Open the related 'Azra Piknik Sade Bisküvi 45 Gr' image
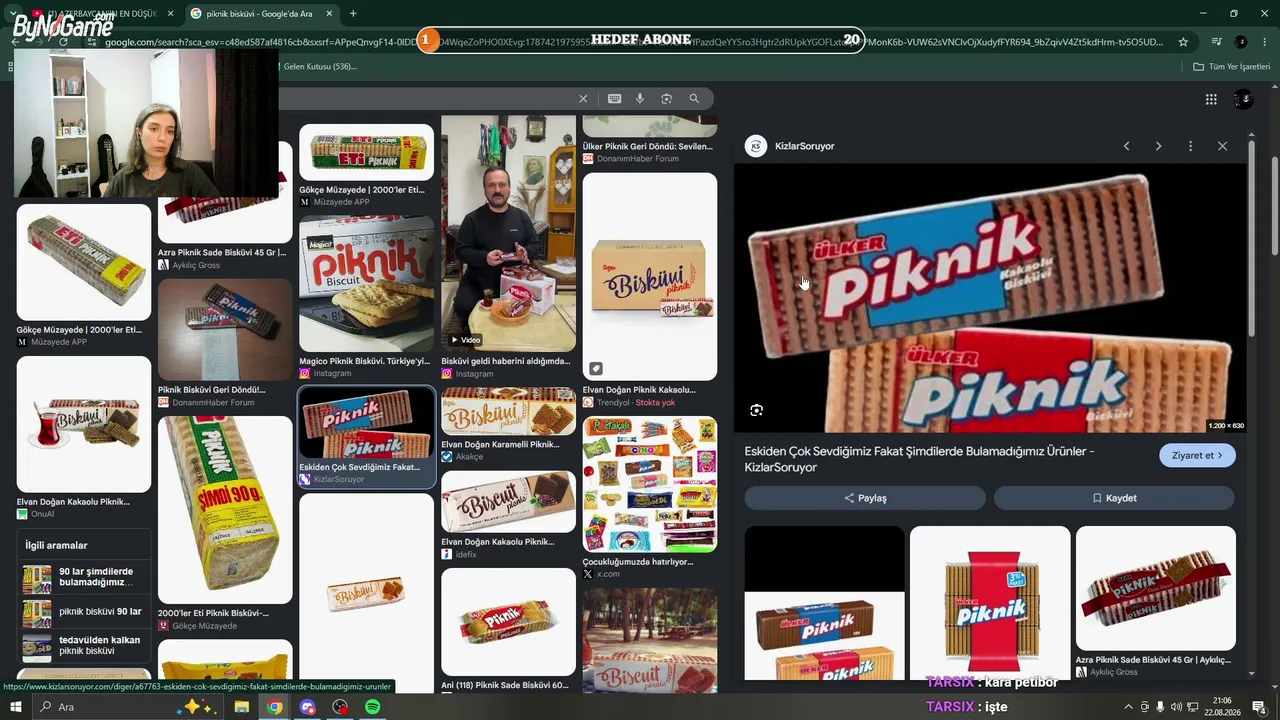Viewport: 1280px width, 720px height. [1156, 588]
